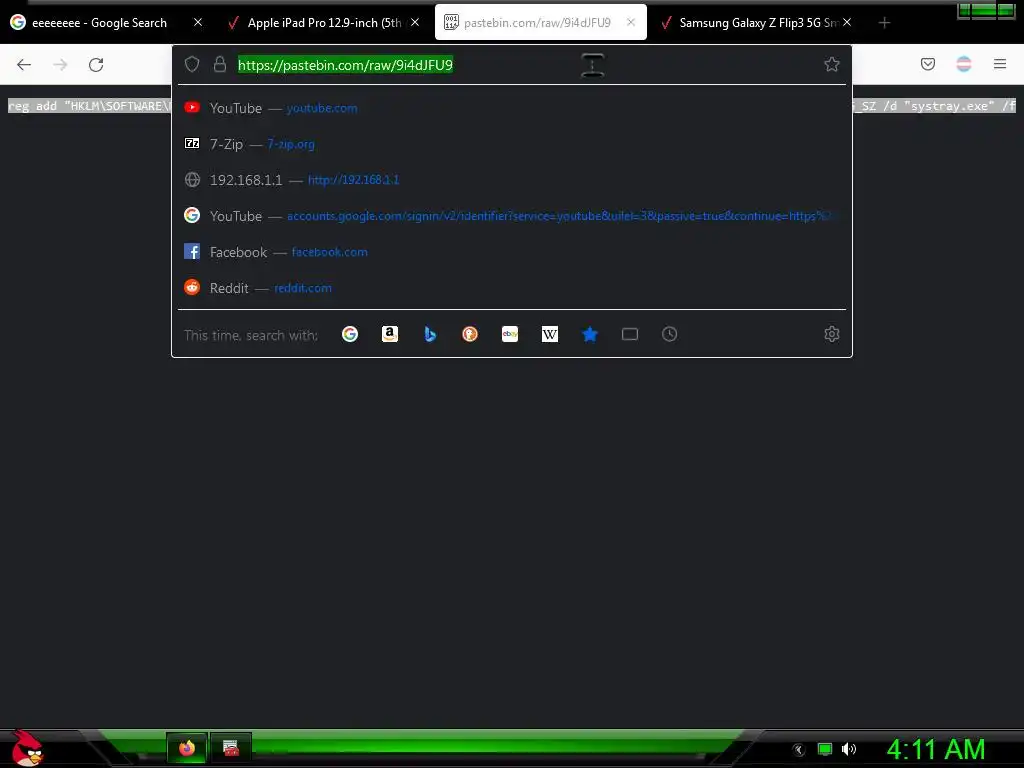Viewport: 1024px width, 768px height.
Task: Save page to Pocket
Action: click(927, 64)
